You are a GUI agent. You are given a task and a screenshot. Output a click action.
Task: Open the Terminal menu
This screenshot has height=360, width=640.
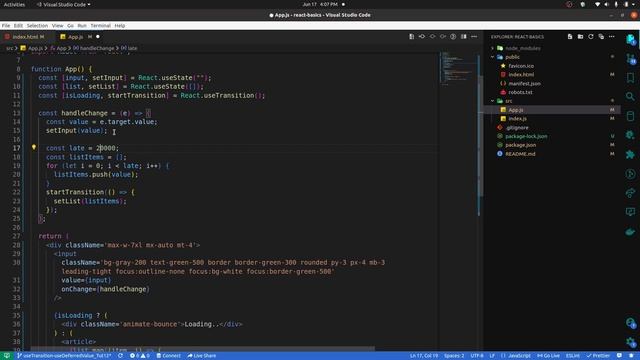(100, 26)
